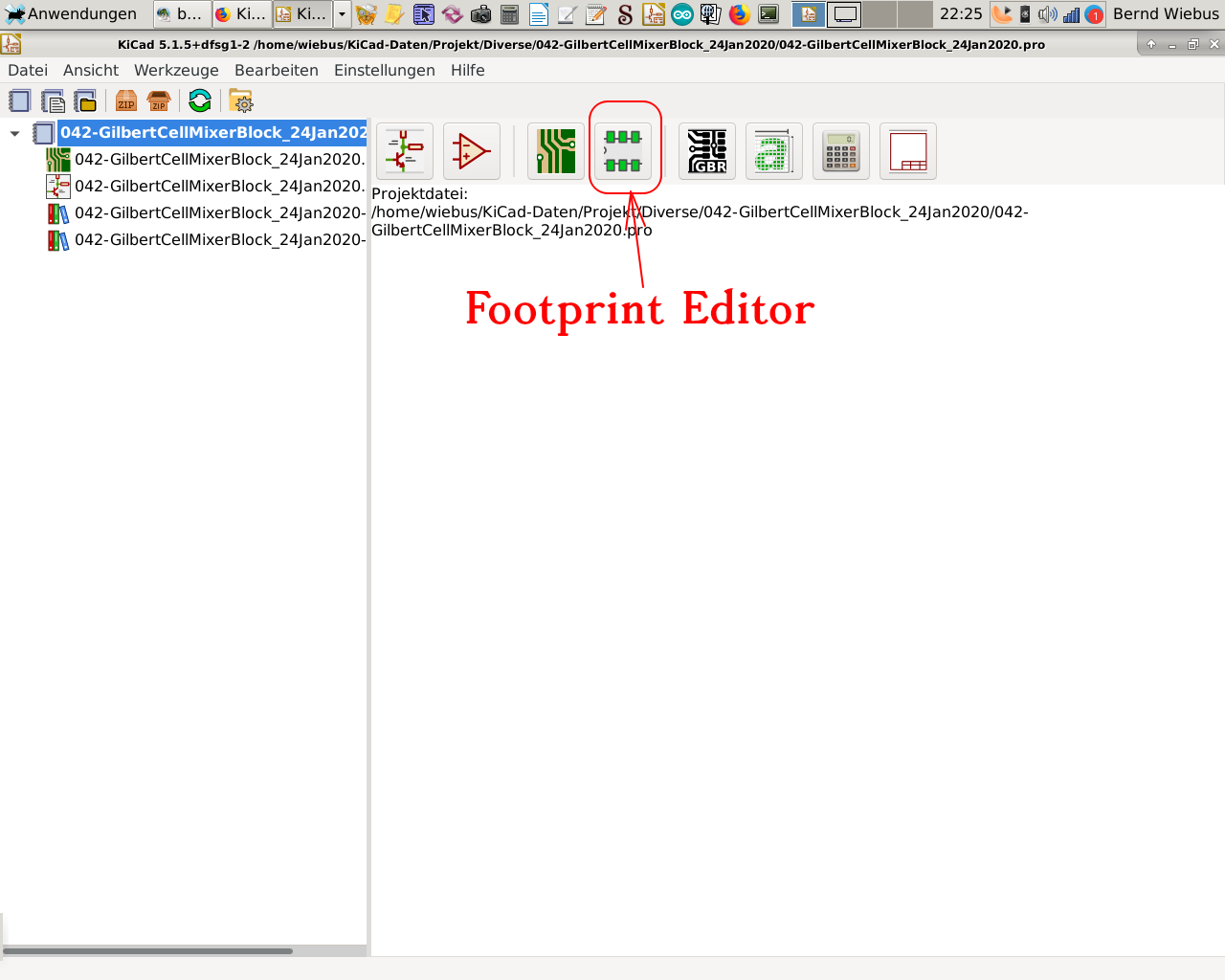Screen dimensions: 1225x980
Task: Launch the Arduino IDE from the panel
Action: click(x=682, y=13)
